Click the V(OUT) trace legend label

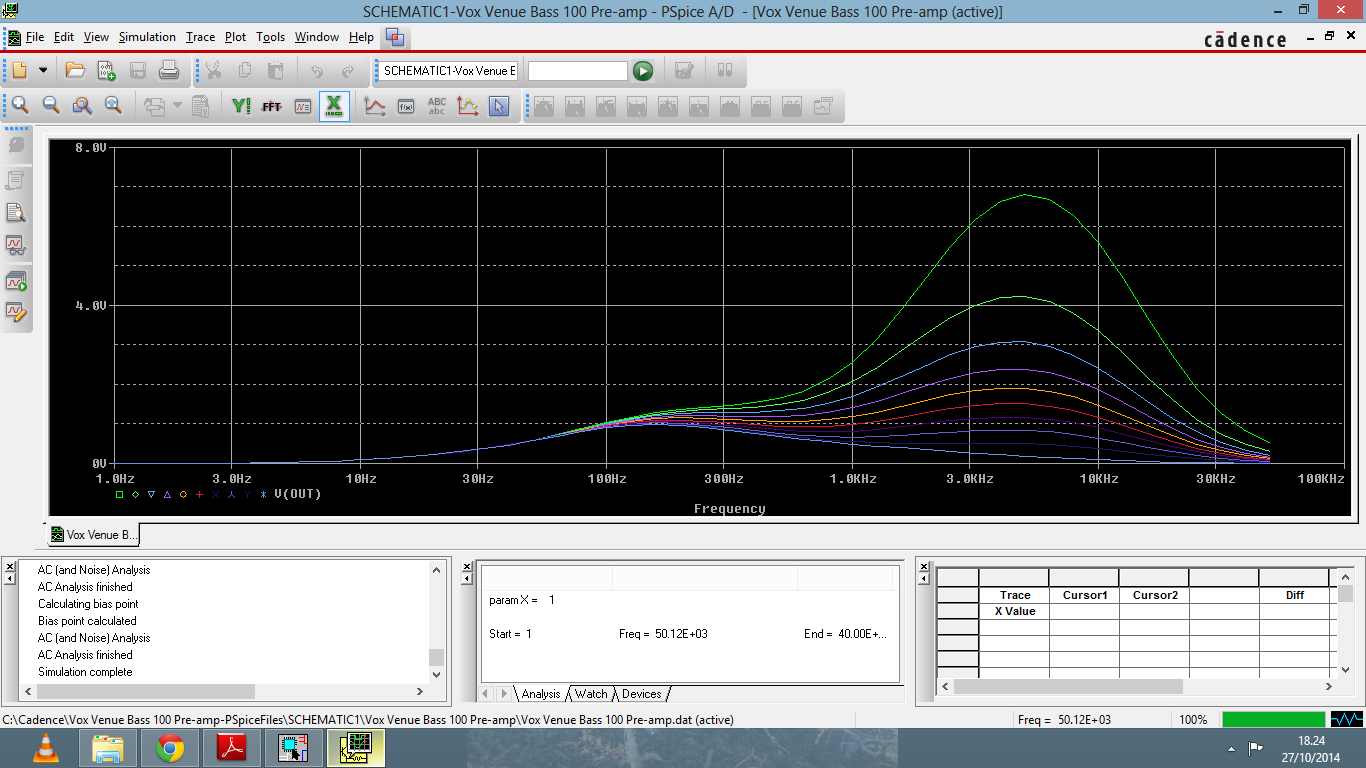click(x=298, y=494)
